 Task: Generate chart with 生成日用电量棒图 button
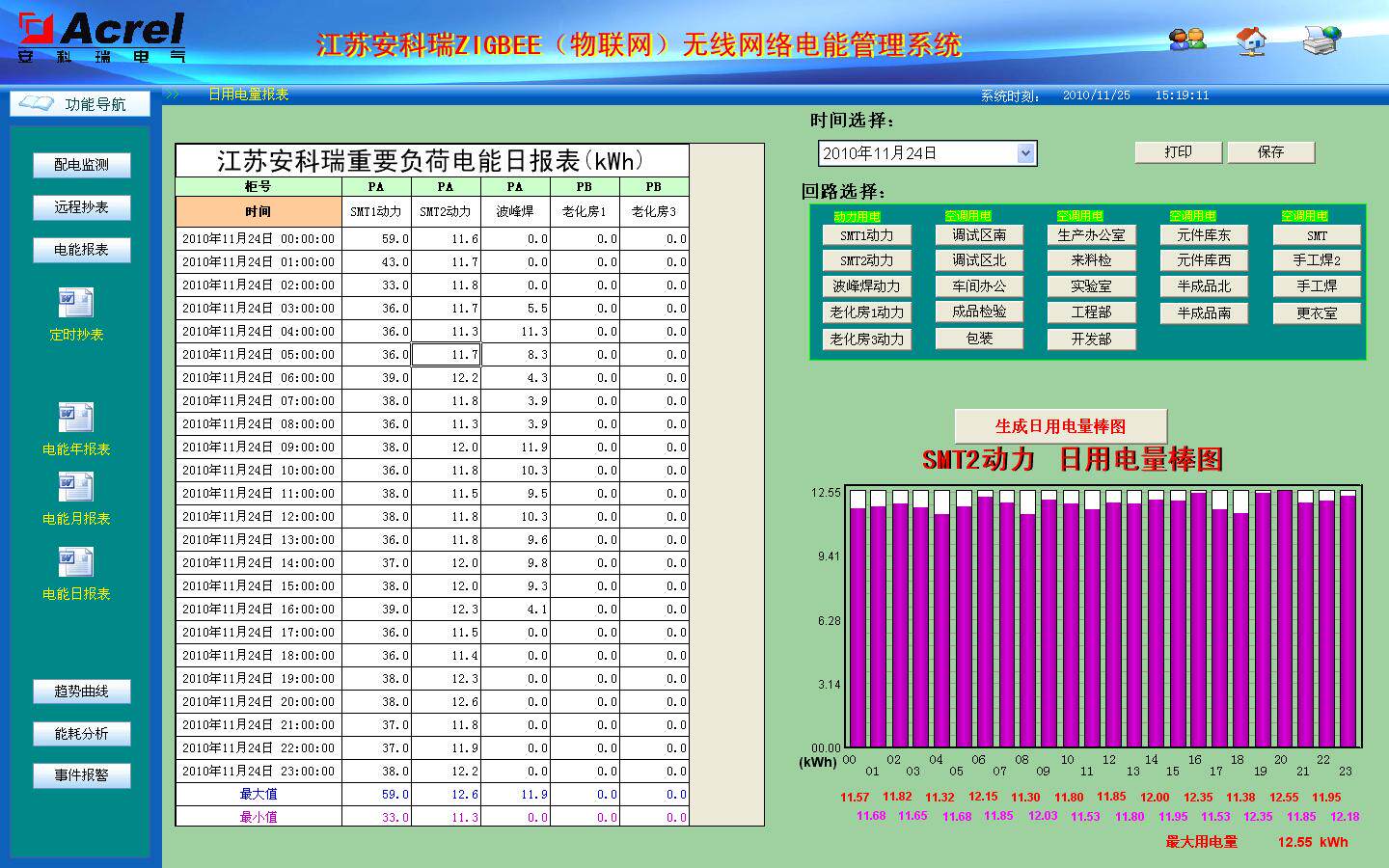1060,426
